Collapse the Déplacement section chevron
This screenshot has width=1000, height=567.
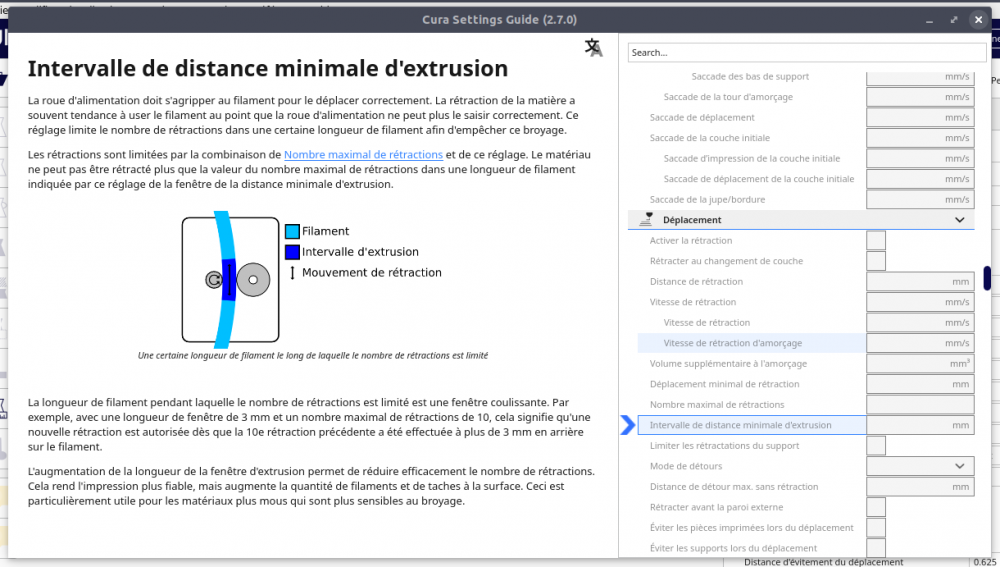click(959, 220)
